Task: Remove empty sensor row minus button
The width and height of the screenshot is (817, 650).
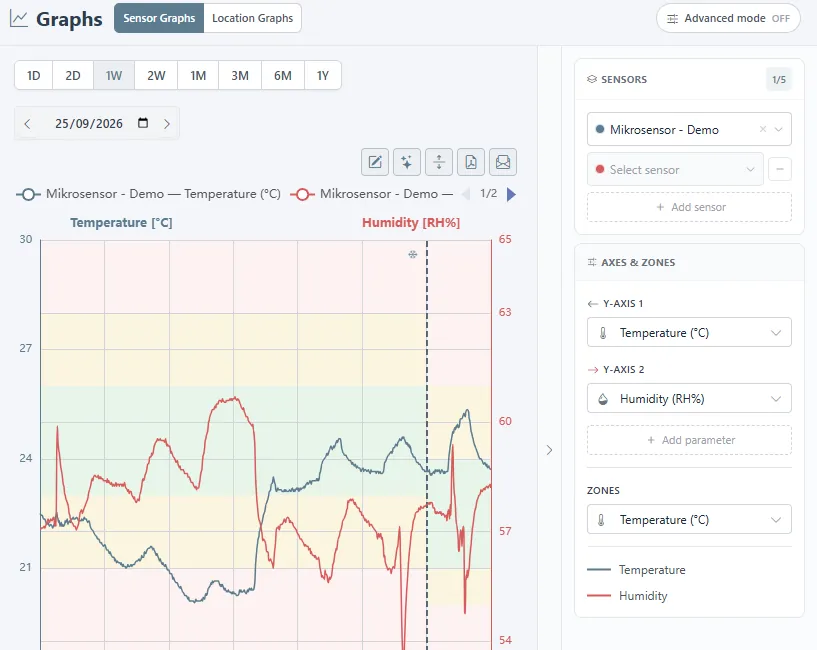Action: click(779, 169)
